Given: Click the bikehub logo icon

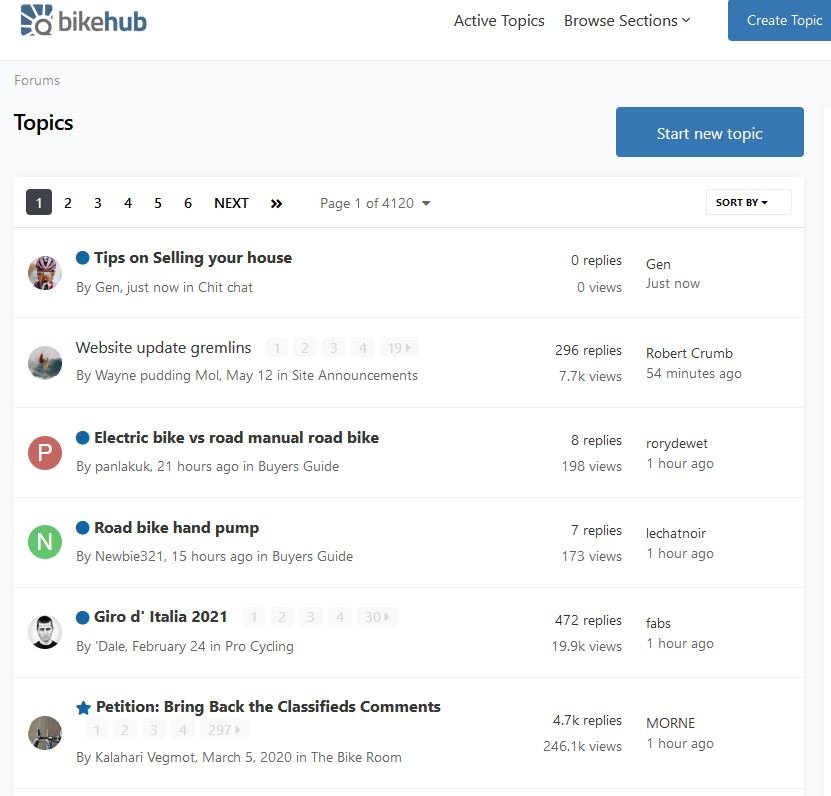Looking at the screenshot, I should (38, 20).
